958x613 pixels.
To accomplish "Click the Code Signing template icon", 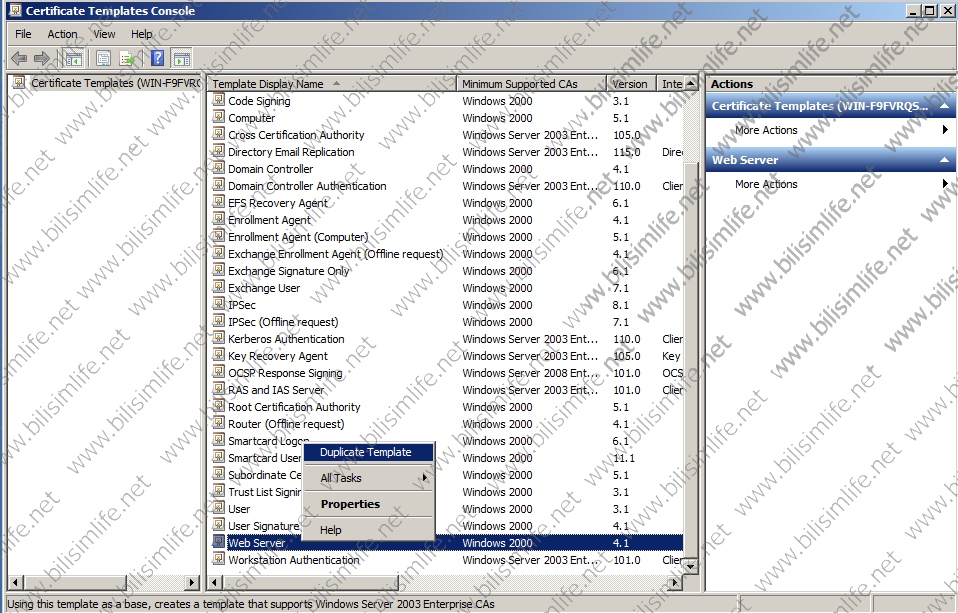I will (219, 101).
